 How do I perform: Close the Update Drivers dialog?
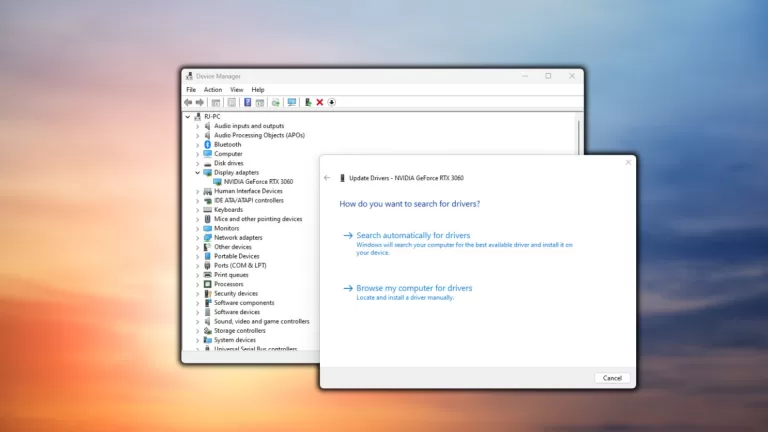point(628,162)
